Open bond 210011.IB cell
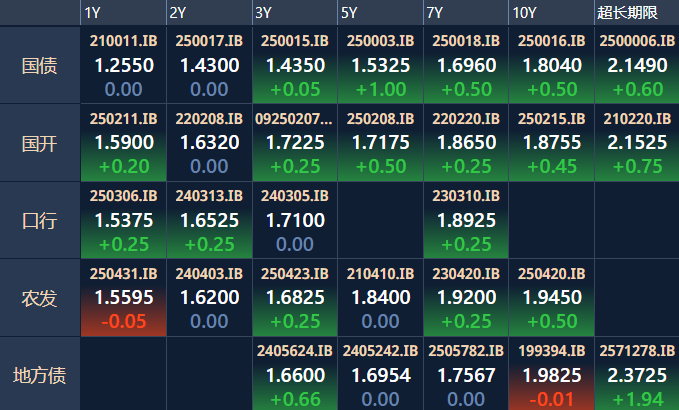This screenshot has height=410, width=679. pyautogui.click(x=124, y=65)
